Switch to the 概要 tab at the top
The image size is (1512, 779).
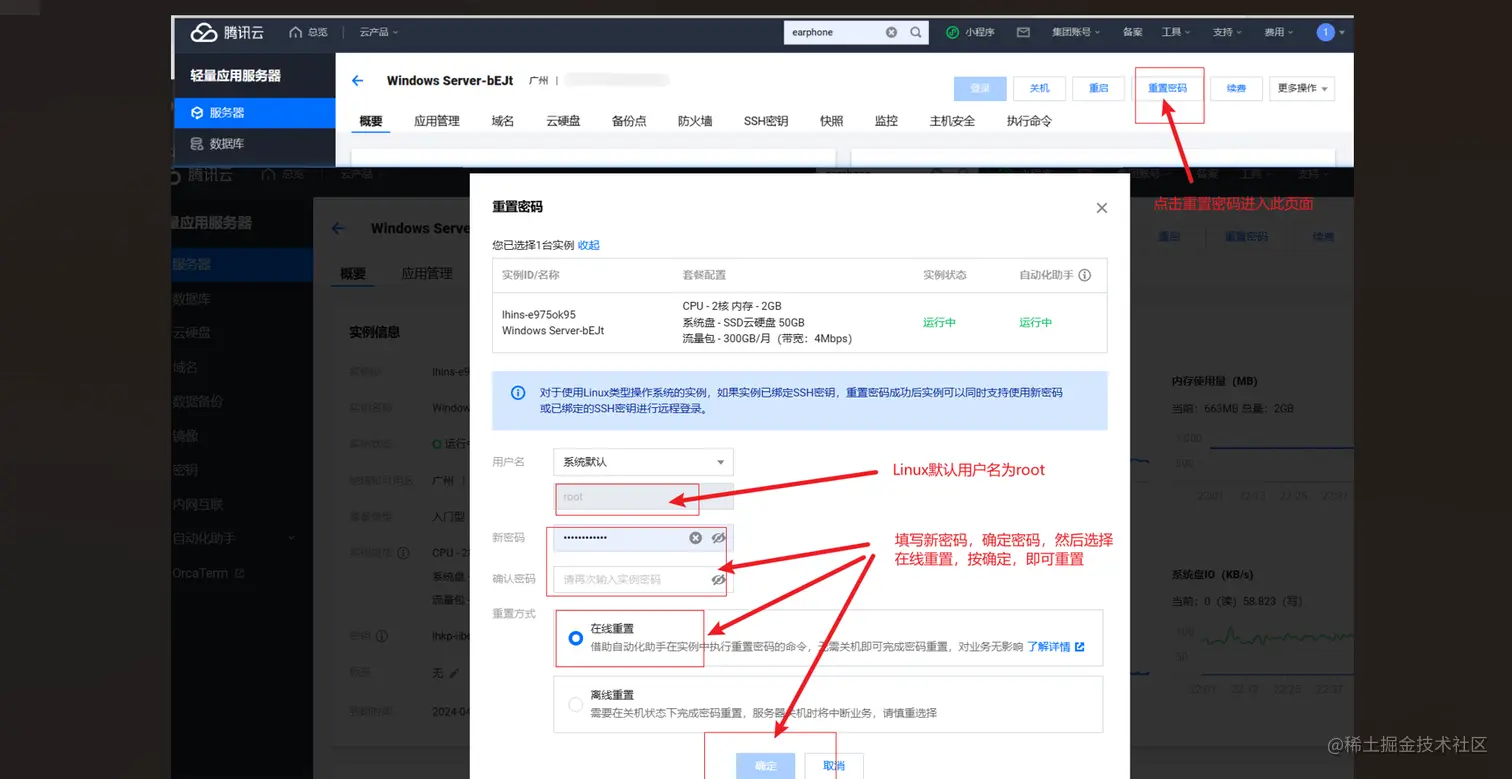(371, 121)
